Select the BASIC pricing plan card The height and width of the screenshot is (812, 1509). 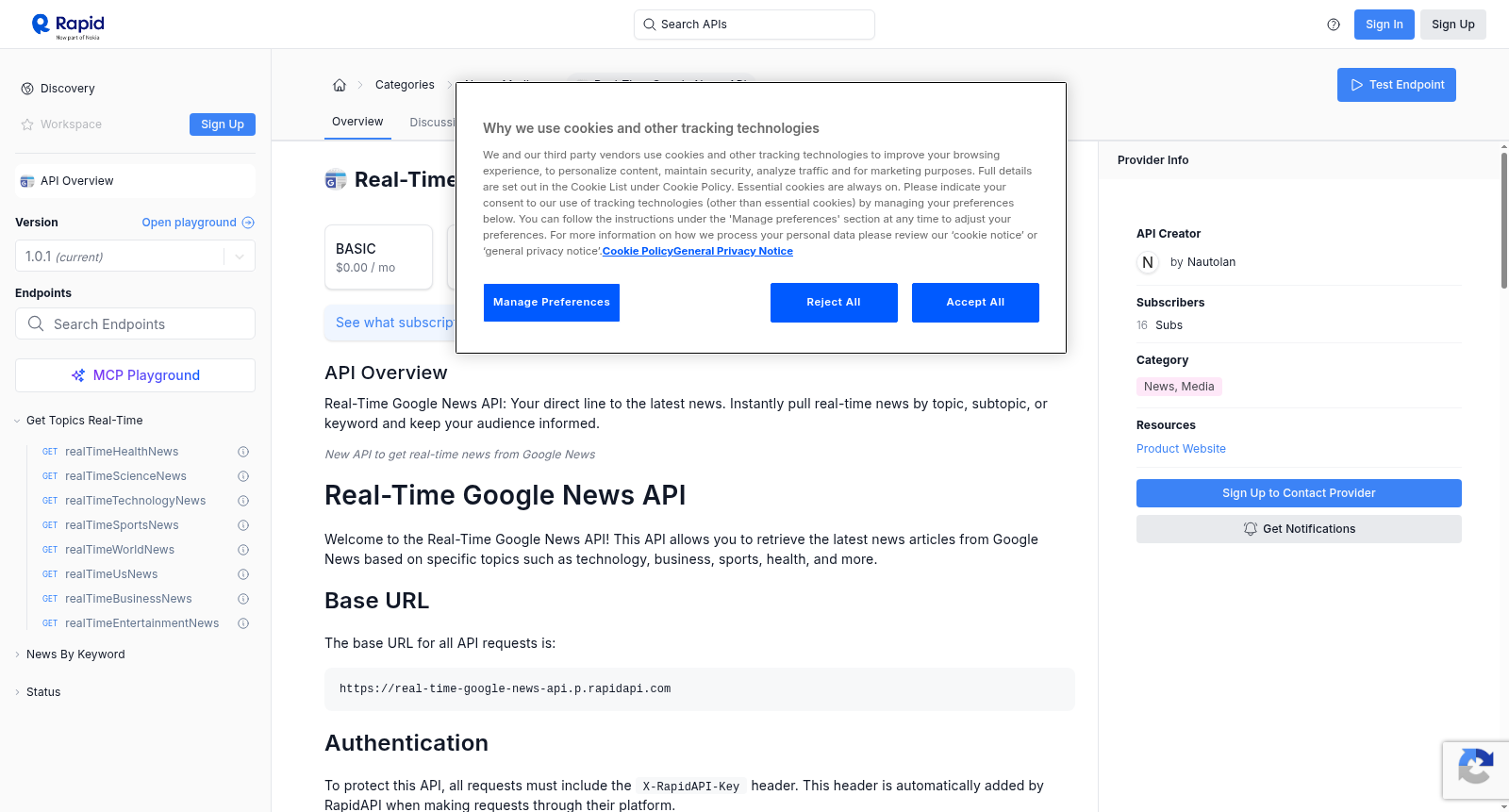(x=378, y=257)
